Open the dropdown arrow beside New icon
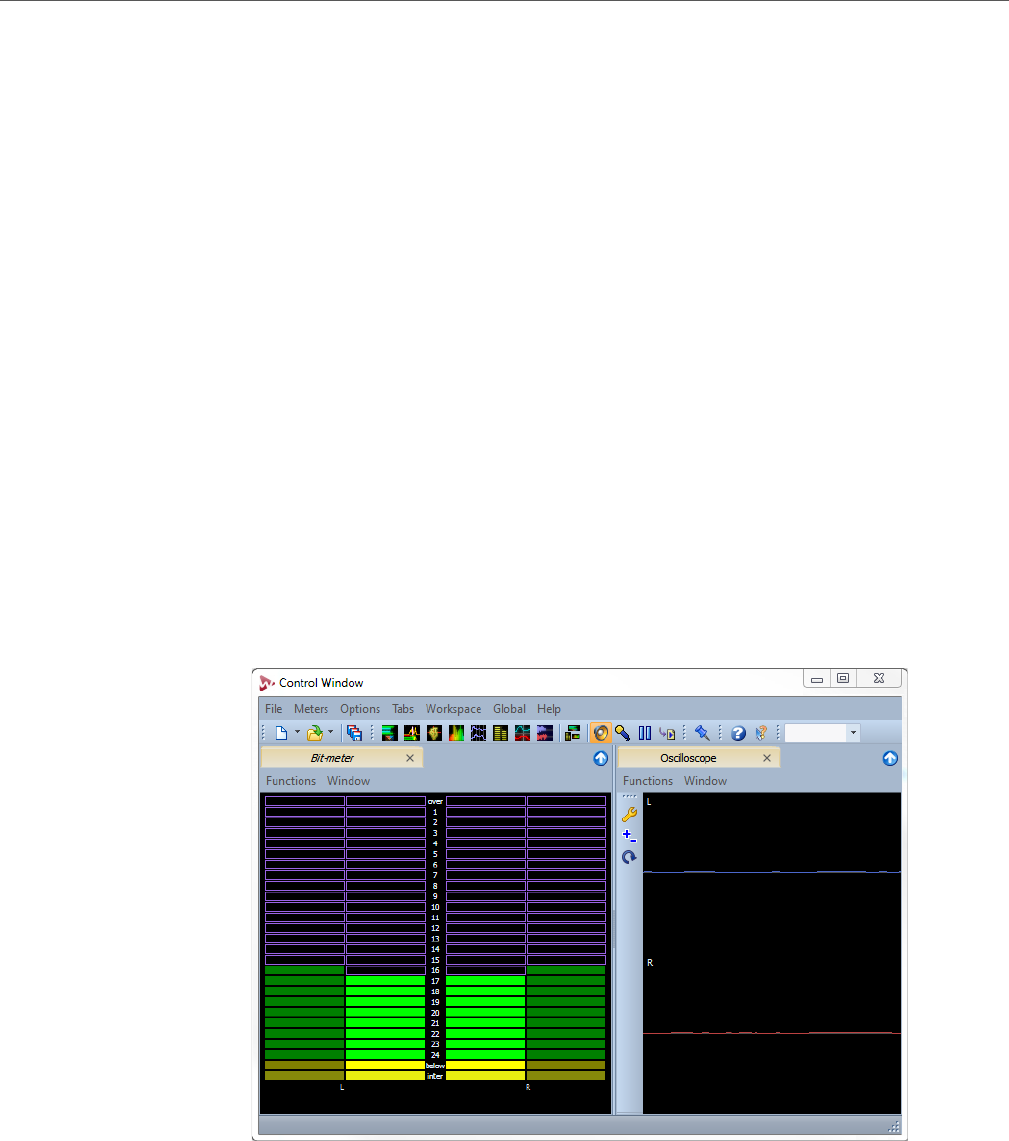Screen dimensions: 1009x1141 298,733
